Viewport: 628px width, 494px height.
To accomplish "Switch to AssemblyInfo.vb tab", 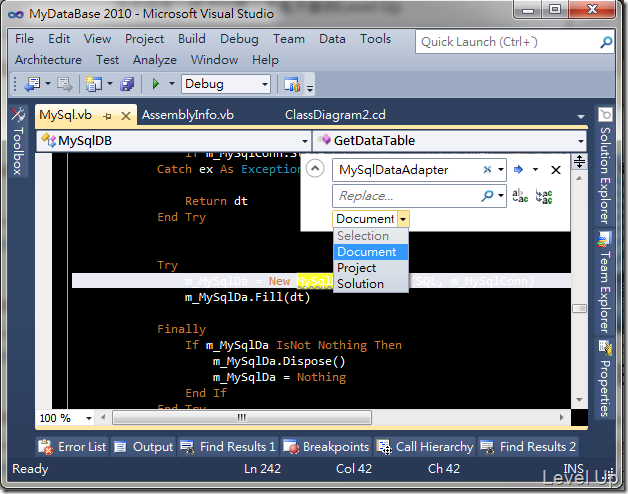I will pos(188,115).
